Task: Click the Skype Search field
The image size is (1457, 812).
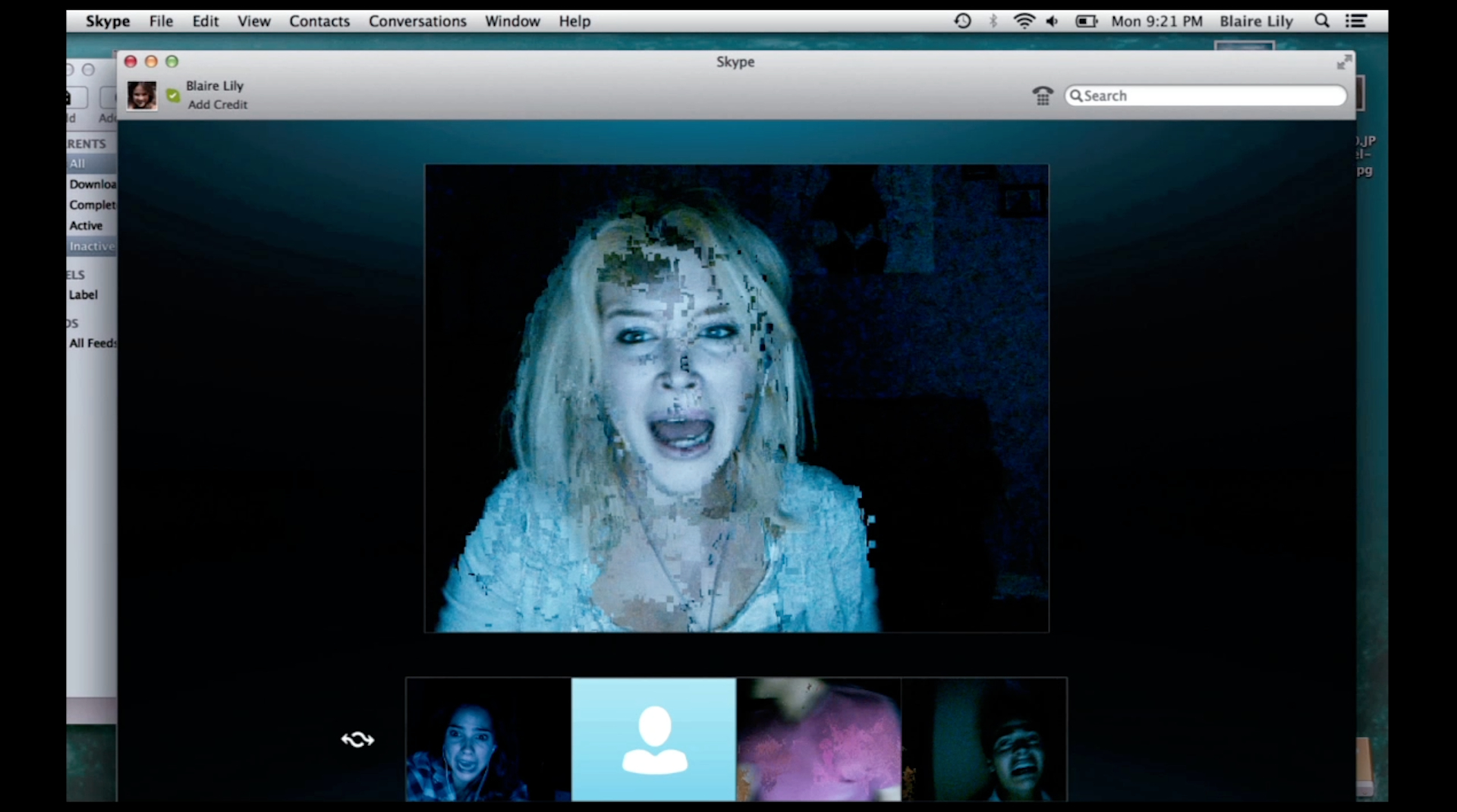Action: [1205, 96]
